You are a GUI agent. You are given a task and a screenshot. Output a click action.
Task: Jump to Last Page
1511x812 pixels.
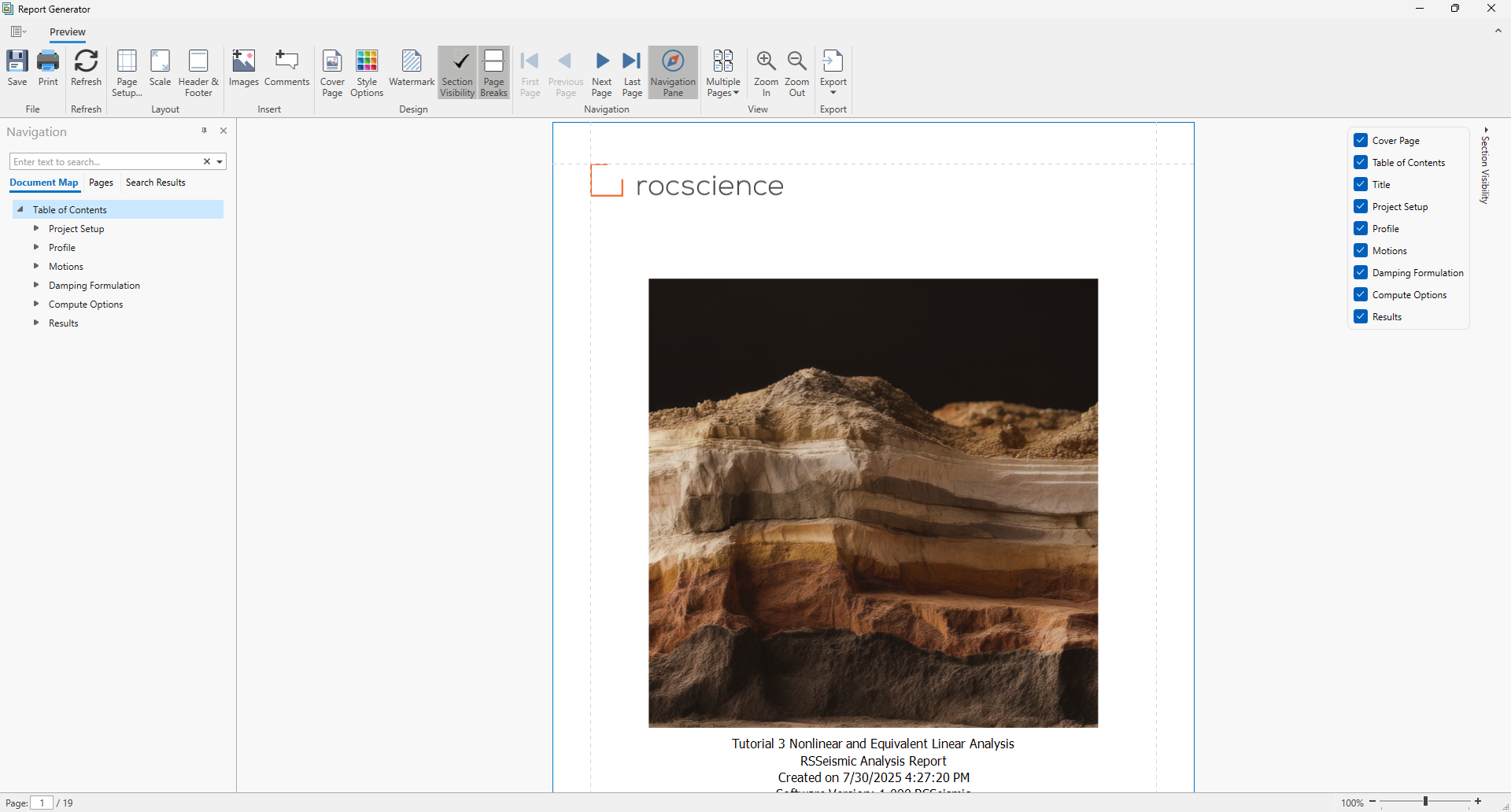632,73
